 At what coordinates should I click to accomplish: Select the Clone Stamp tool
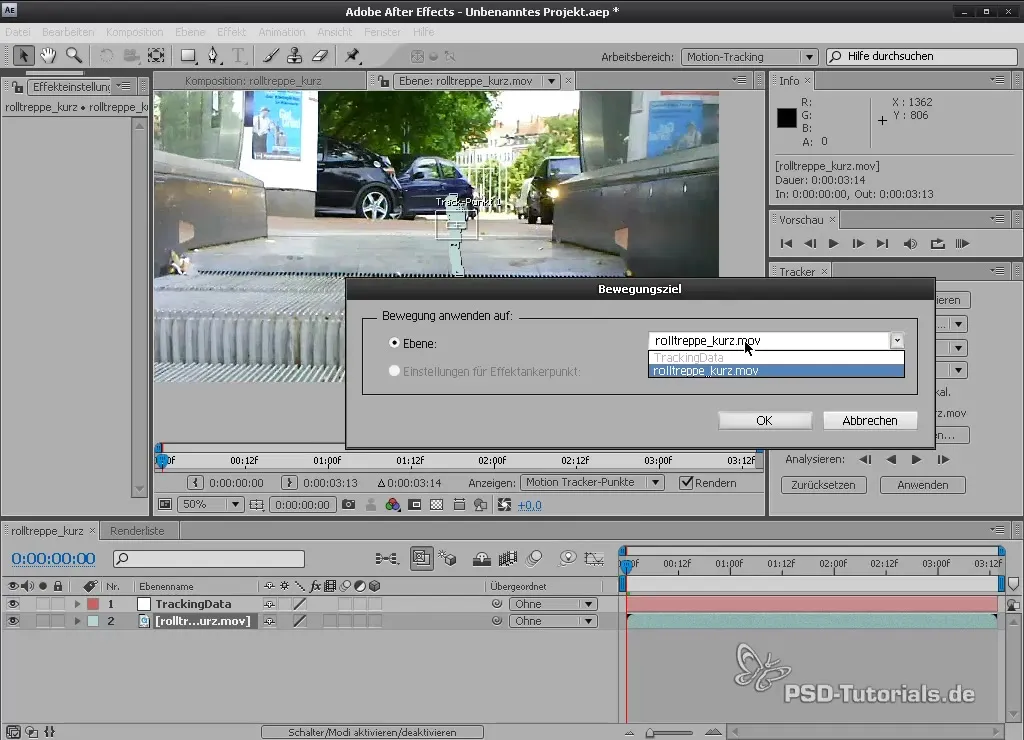[295, 56]
